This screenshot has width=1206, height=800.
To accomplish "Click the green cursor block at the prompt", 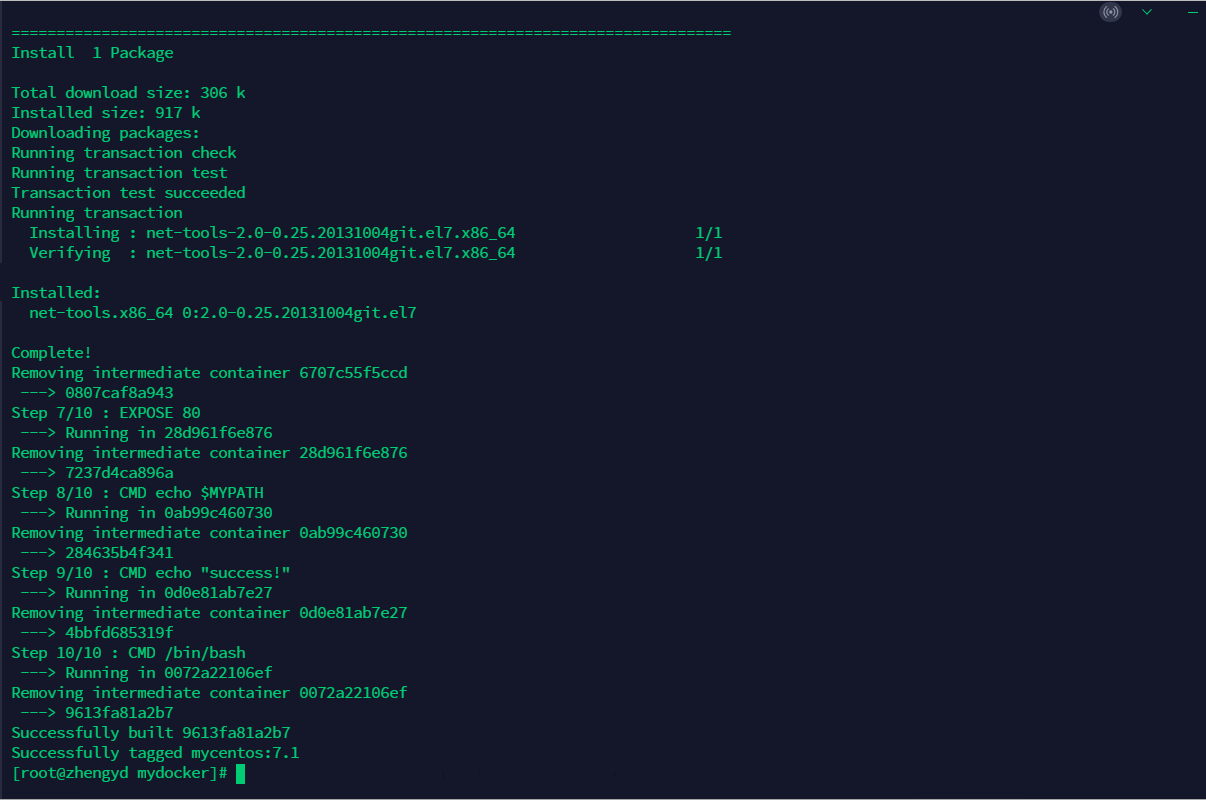I will (x=240, y=773).
